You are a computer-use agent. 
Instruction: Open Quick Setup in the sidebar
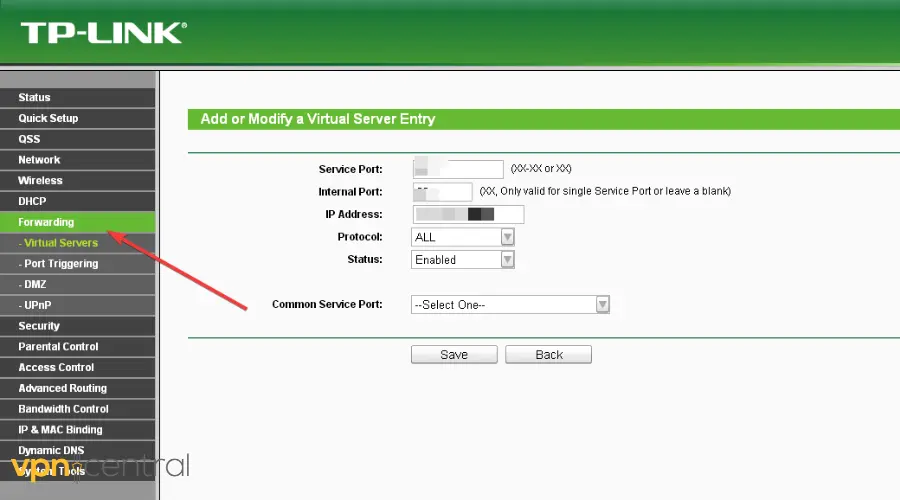(77, 118)
